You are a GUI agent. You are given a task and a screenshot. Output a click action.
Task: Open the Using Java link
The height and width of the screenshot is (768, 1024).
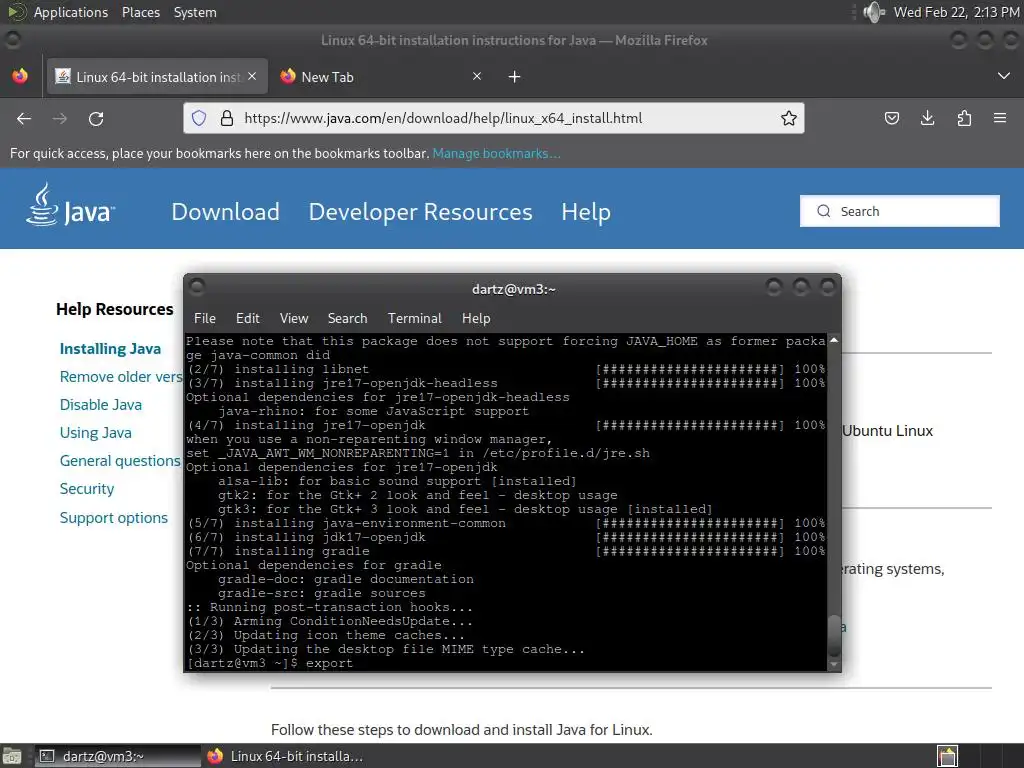click(95, 433)
